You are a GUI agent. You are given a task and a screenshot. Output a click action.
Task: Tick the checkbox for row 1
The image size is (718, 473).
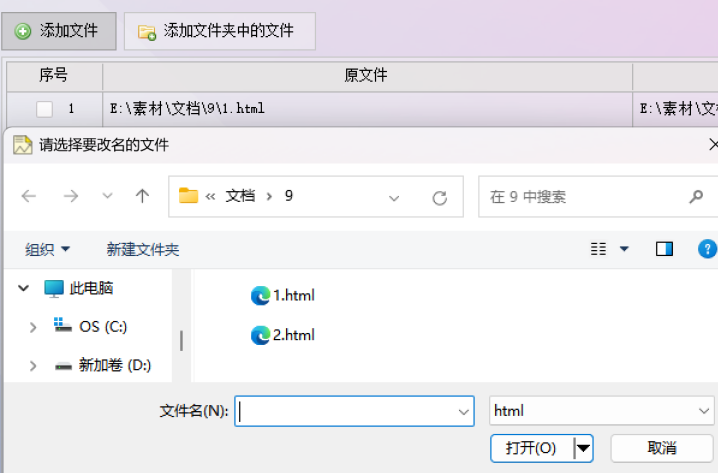point(44,109)
